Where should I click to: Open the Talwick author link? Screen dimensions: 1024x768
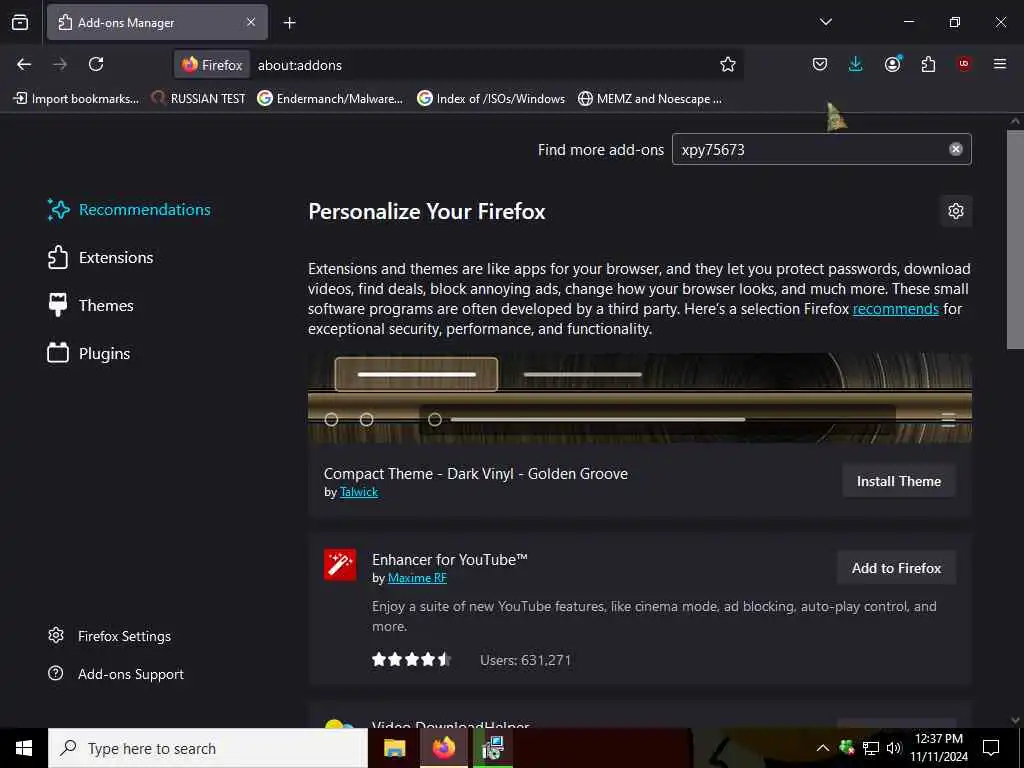tap(359, 492)
